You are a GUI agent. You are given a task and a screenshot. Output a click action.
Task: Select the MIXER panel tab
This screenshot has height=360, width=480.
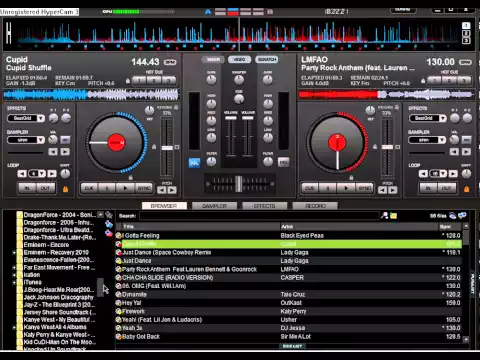(x=213, y=60)
